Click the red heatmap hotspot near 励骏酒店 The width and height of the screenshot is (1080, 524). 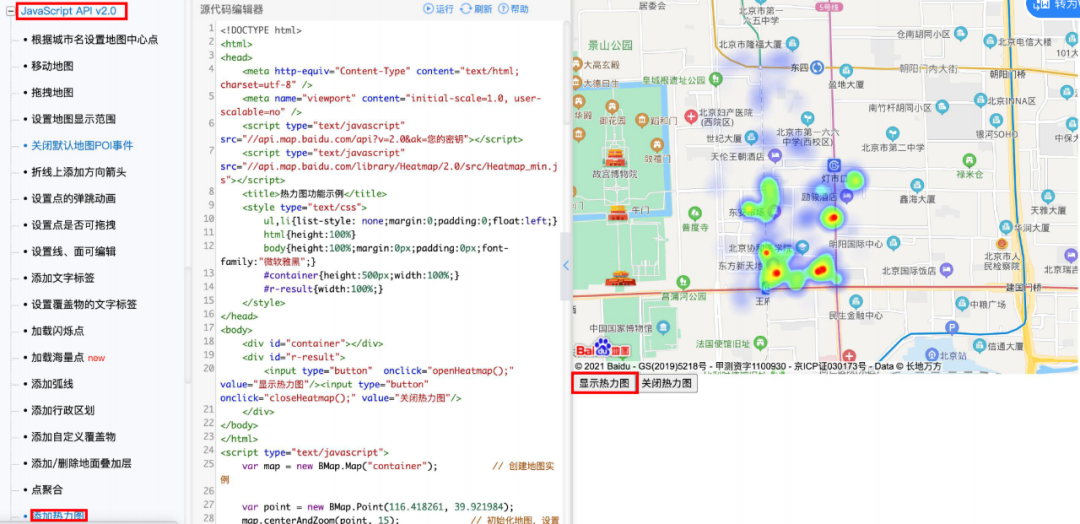coord(833,219)
